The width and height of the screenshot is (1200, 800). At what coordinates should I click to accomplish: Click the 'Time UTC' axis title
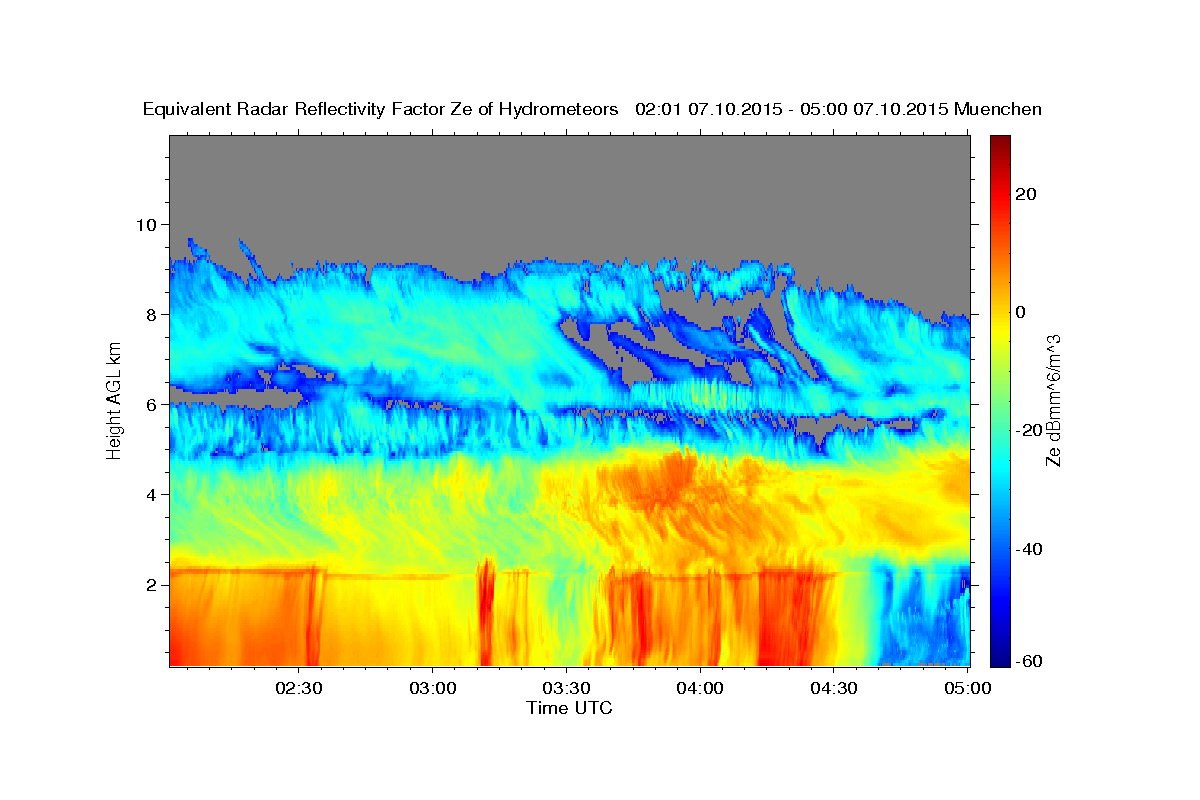(x=569, y=708)
